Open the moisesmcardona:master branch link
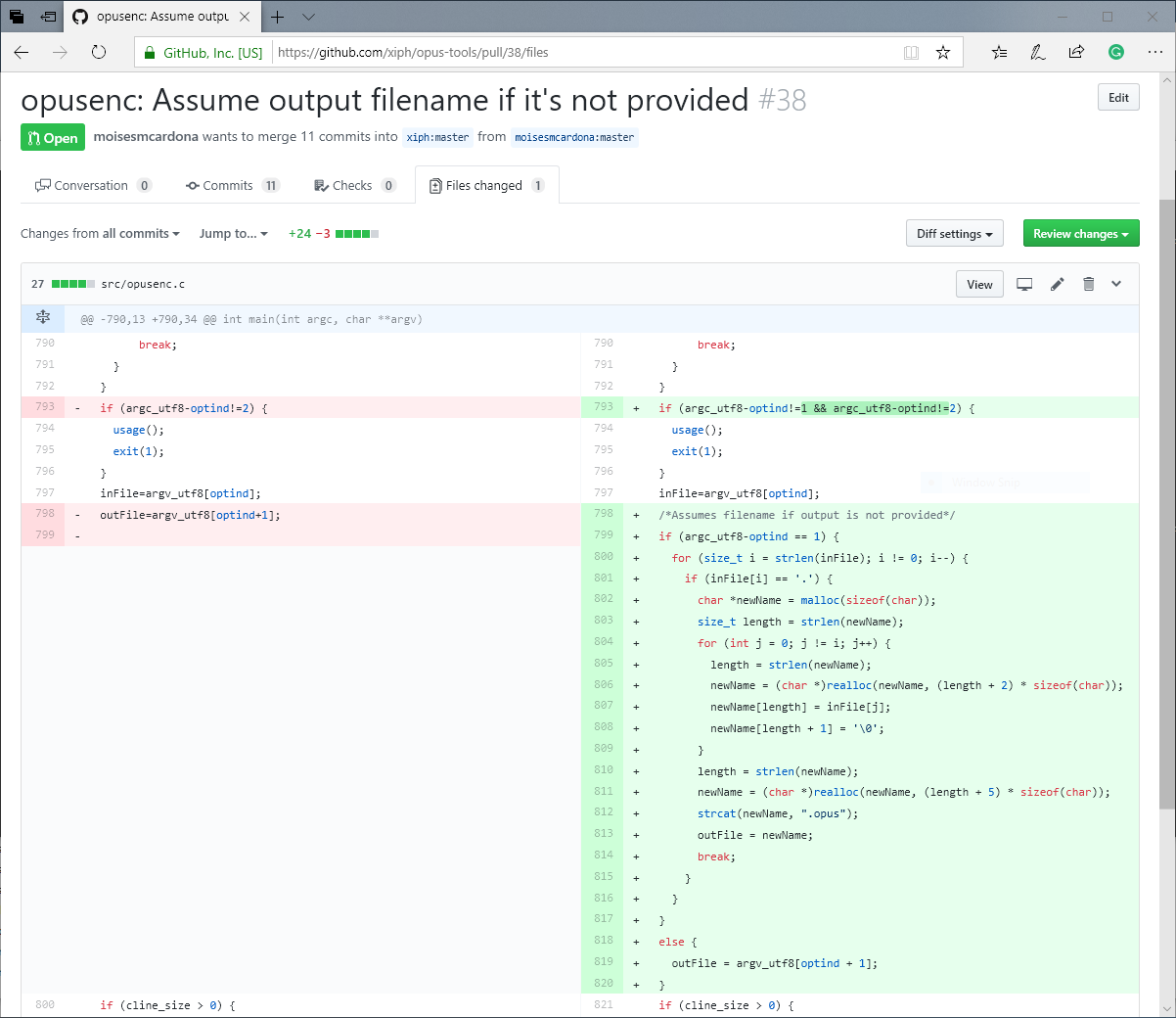1176x1018 pixels. point(574,137)
